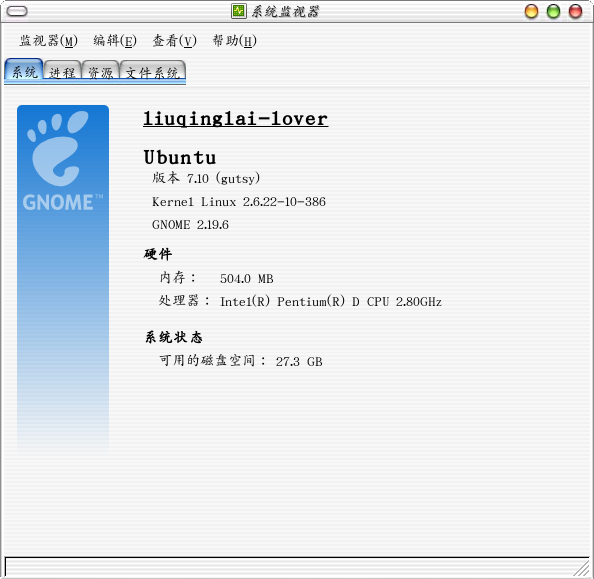
Task: Open the 帮助(H) menu
Action: coord(234,41)
